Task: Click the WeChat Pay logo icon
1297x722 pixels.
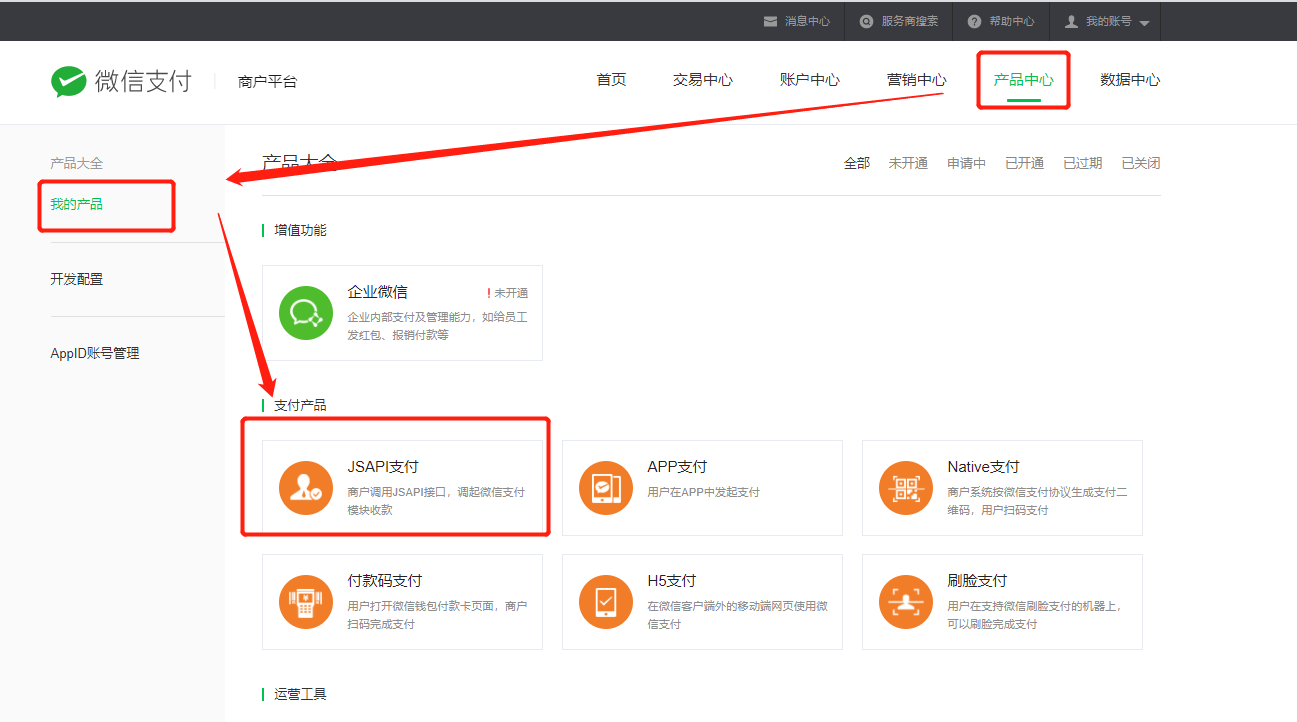Action: [69, 81]
